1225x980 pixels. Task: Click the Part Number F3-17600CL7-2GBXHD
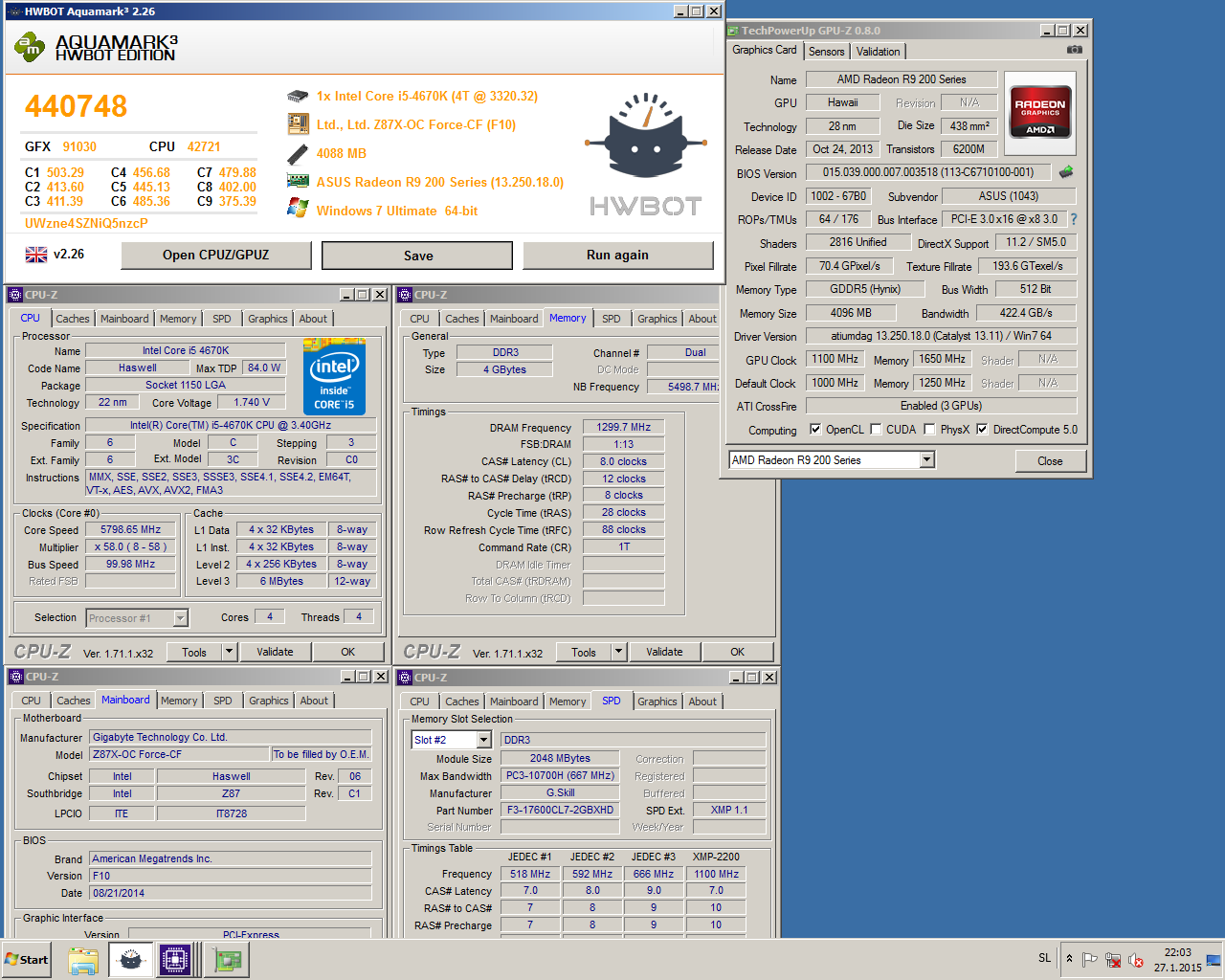561,810
